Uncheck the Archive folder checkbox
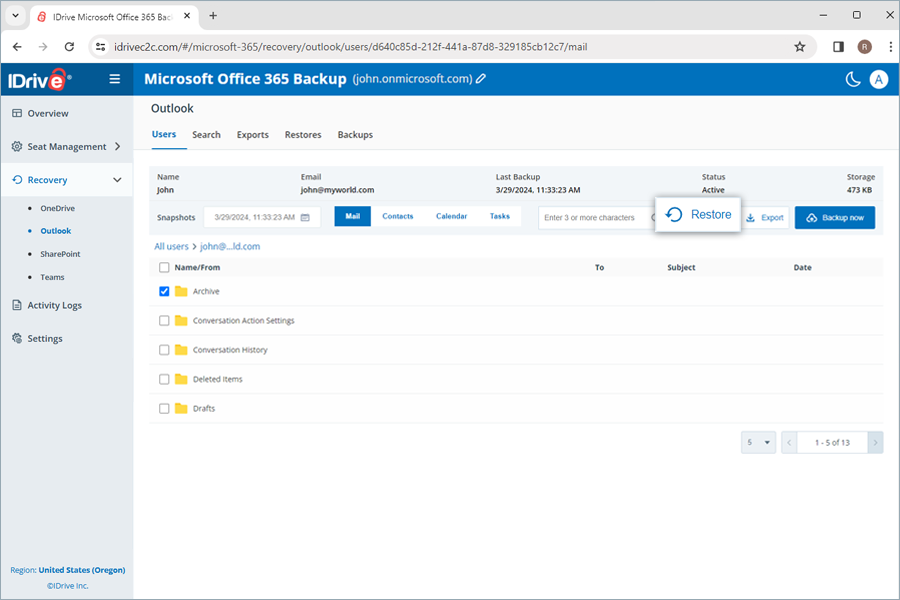 [x=165, y=291]
